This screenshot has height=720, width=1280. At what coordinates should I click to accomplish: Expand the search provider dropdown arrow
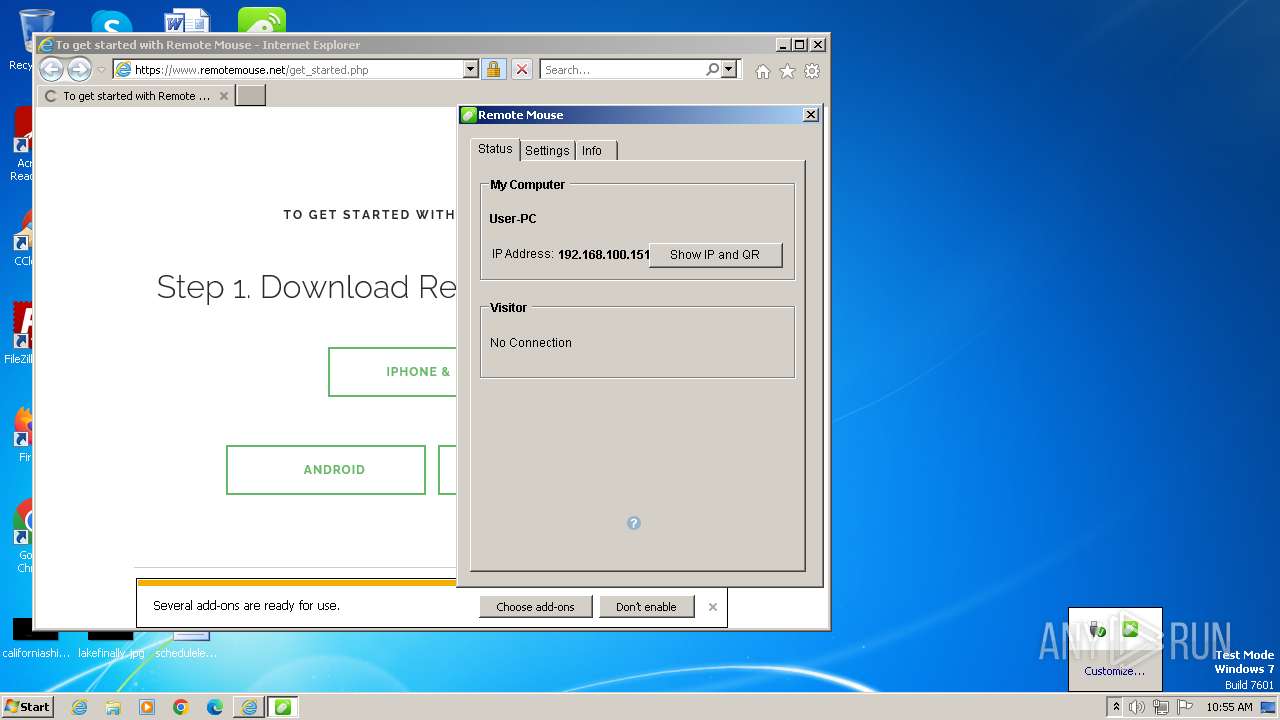pos(729,69)
